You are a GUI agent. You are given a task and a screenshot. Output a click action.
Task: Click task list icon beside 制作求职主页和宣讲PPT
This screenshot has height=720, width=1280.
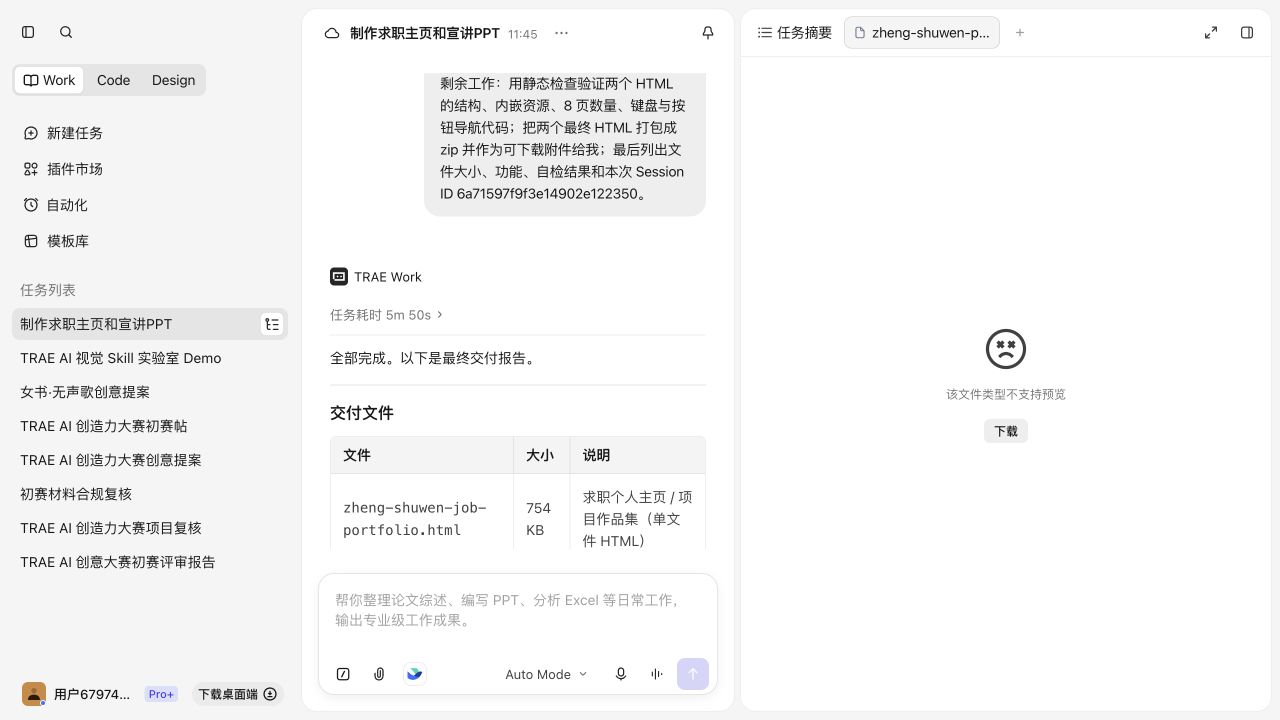(x=272, y=324)
